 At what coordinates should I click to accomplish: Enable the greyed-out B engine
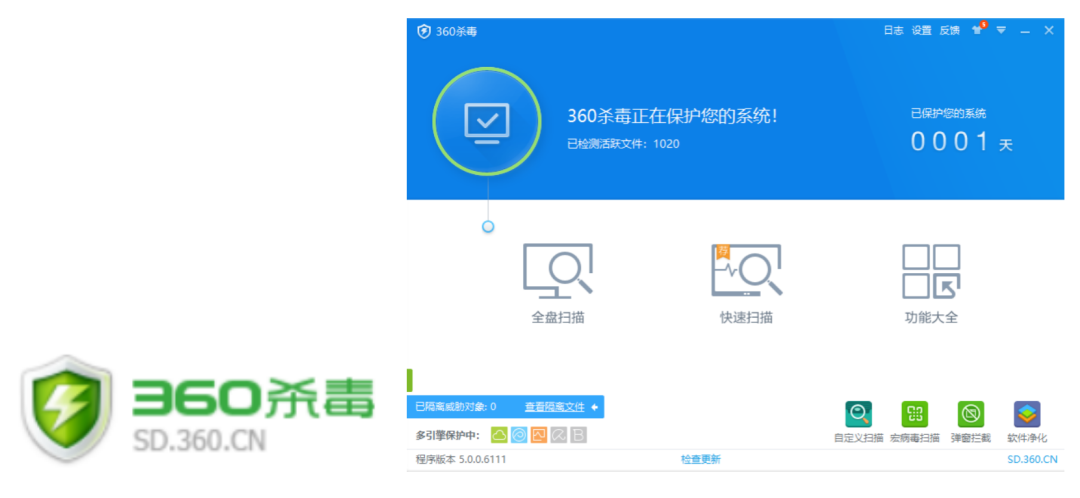tap(579, 435)
